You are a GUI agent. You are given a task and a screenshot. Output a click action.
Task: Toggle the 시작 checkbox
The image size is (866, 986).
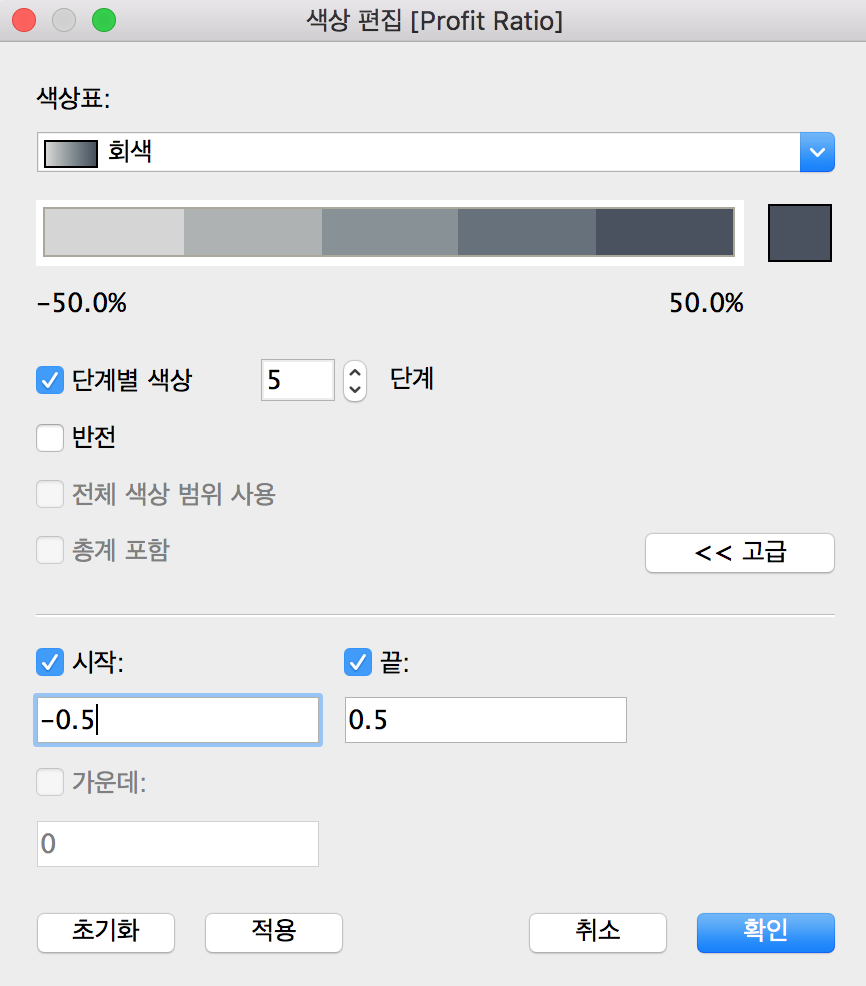[x=50, y=662]
